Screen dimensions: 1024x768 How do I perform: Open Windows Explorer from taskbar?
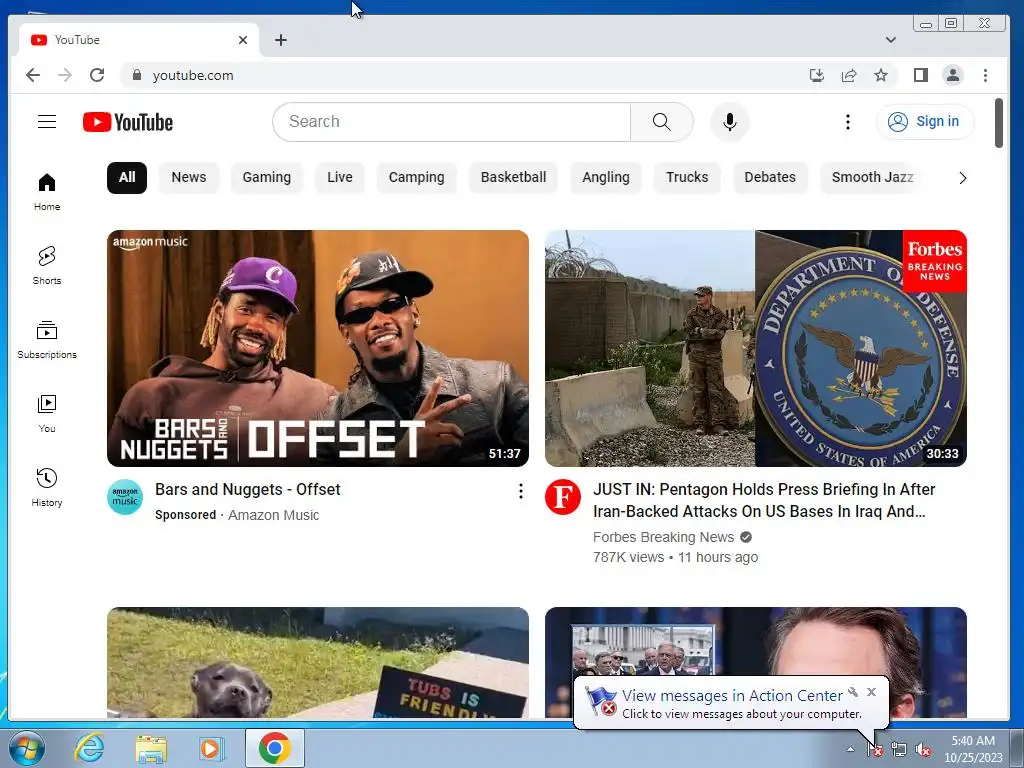151,748
